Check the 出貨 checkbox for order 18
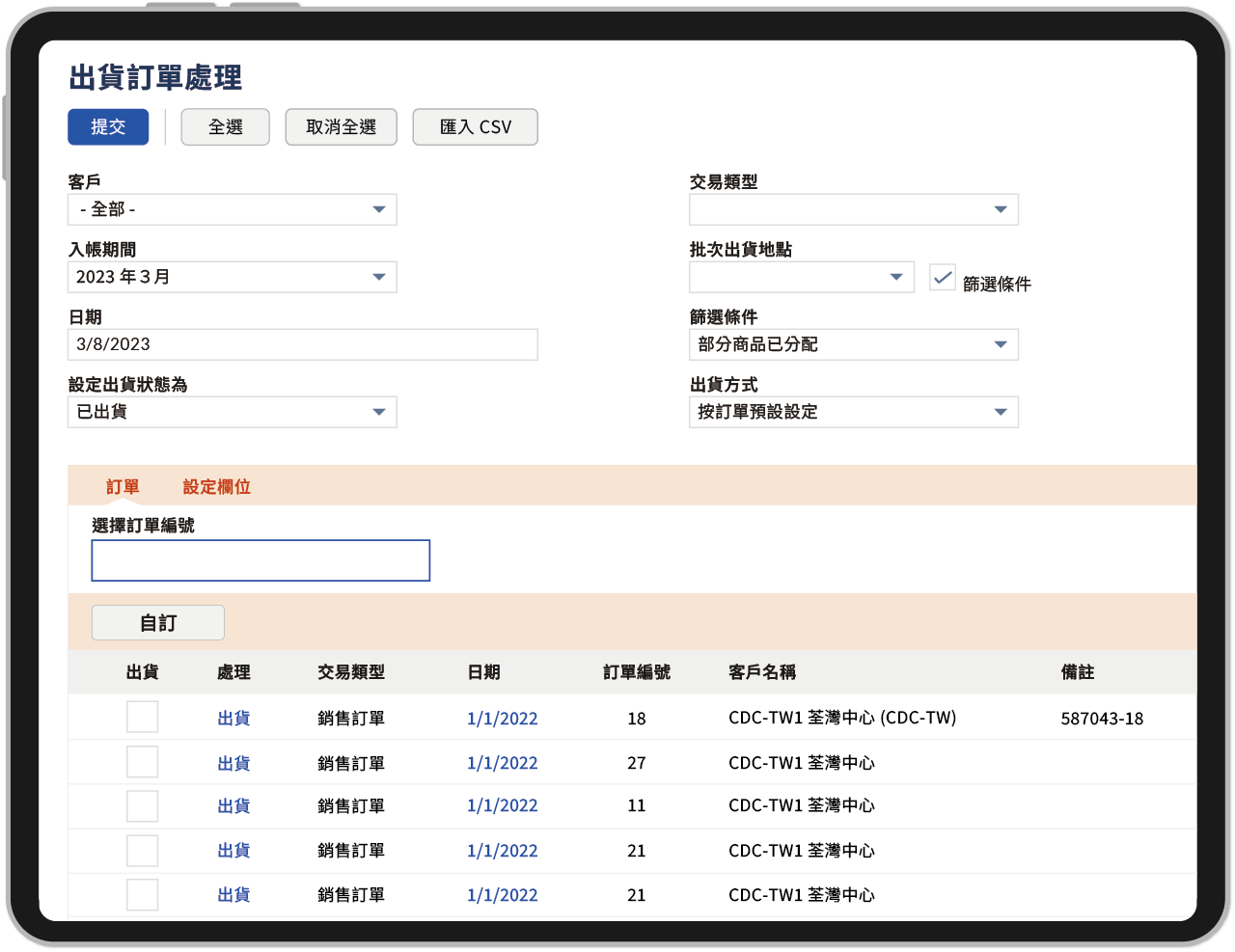1235x952 pixels. pyautogui.click(x=142, y=717)
